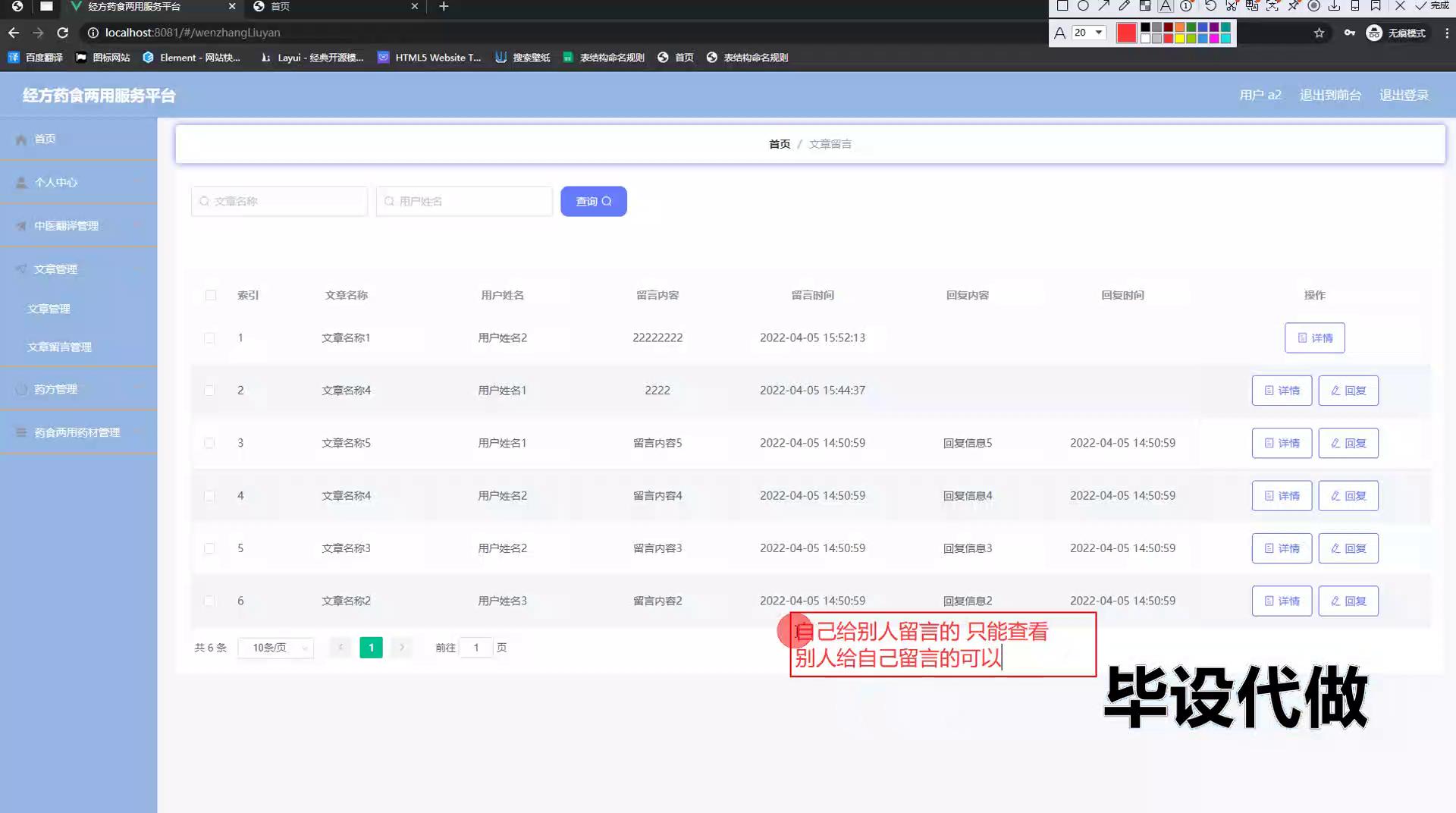
Task: Check the checkbox for row 4
Action: tap(209, 496)
